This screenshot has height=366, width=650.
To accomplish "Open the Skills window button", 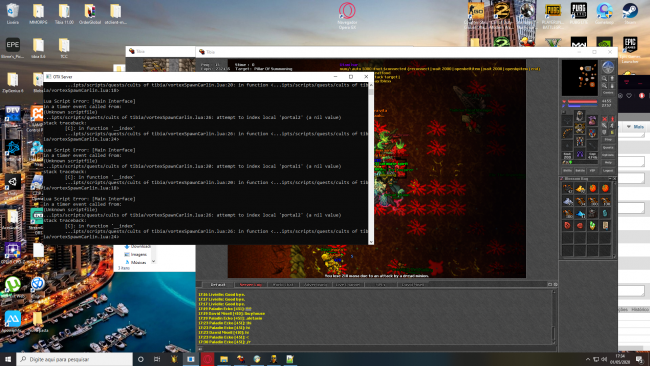I will pyautogui.click(x=568, y=170).
